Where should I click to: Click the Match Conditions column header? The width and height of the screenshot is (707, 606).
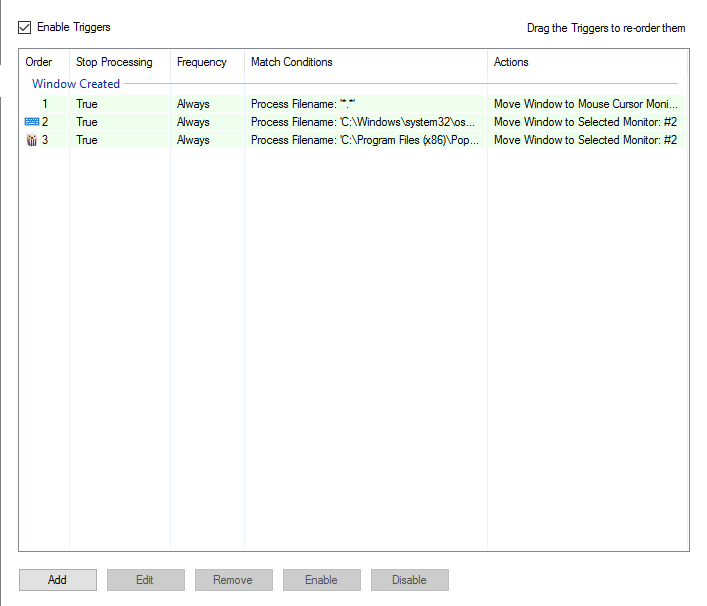292,62
